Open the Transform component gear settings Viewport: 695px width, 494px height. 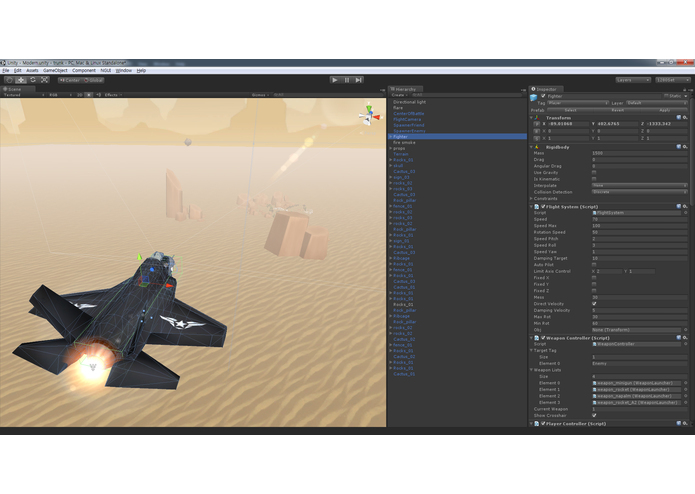coord(685,117)
